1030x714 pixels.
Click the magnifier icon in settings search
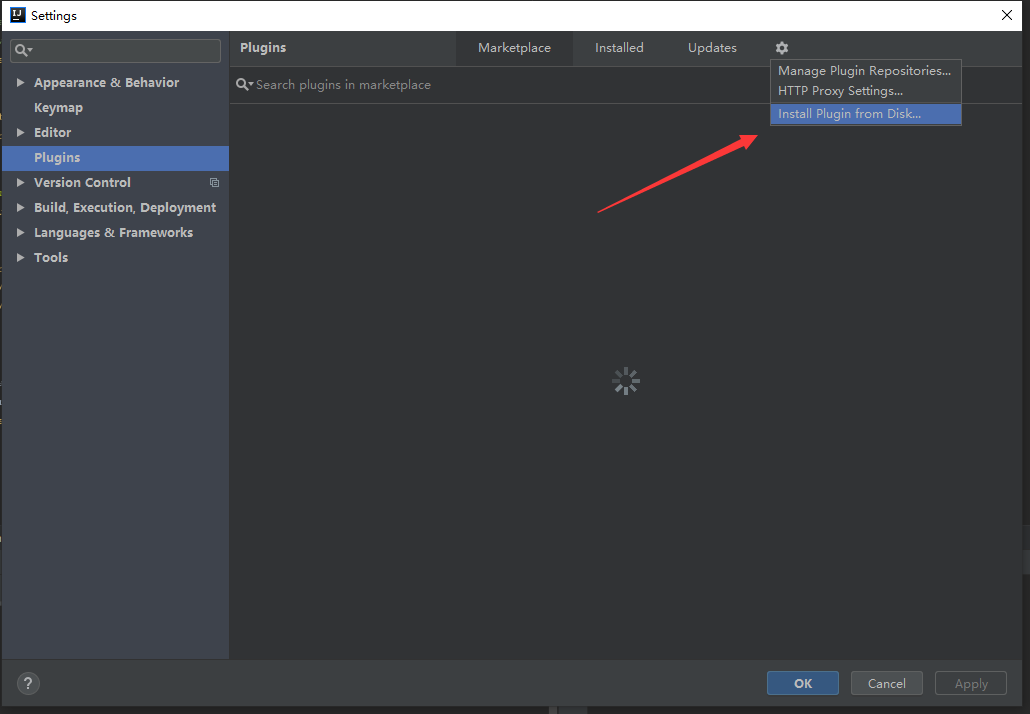tap(24, 51)
